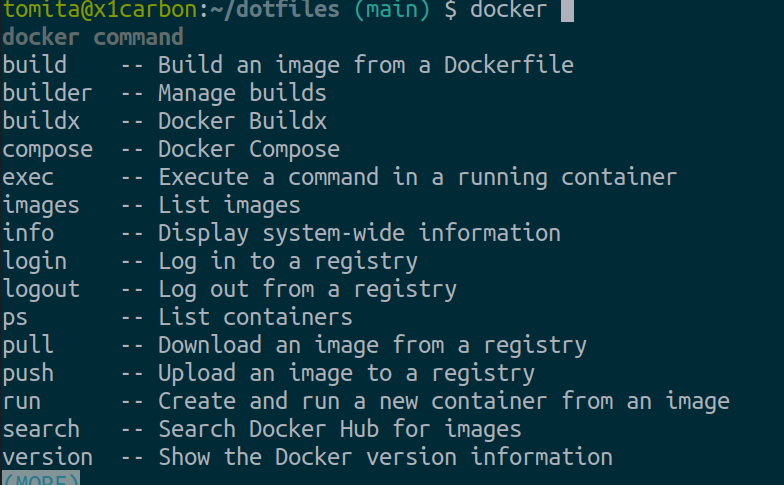
Task: Select the version completion entry
Action: click(x=47, y=458)
